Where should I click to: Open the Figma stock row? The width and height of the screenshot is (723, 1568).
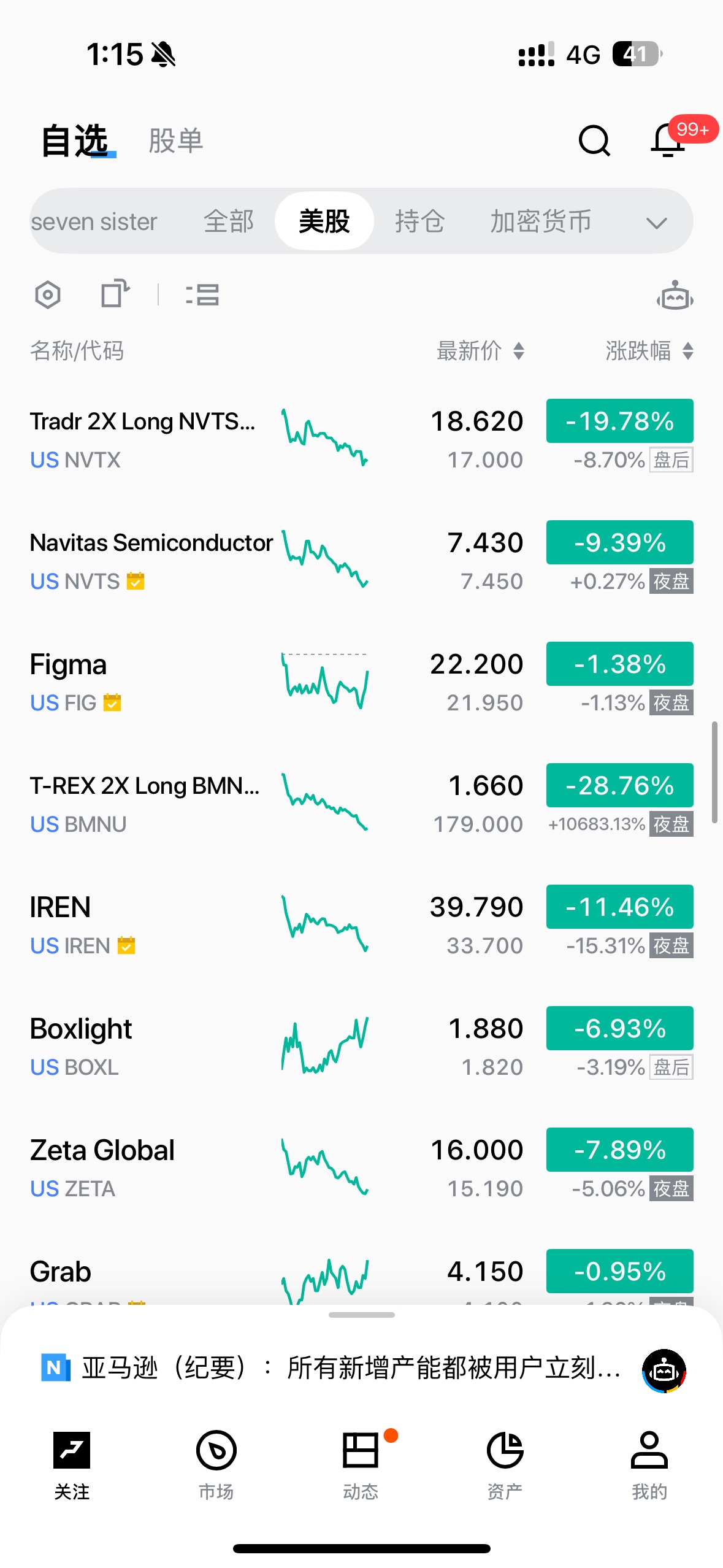click(x=153, y=682)
